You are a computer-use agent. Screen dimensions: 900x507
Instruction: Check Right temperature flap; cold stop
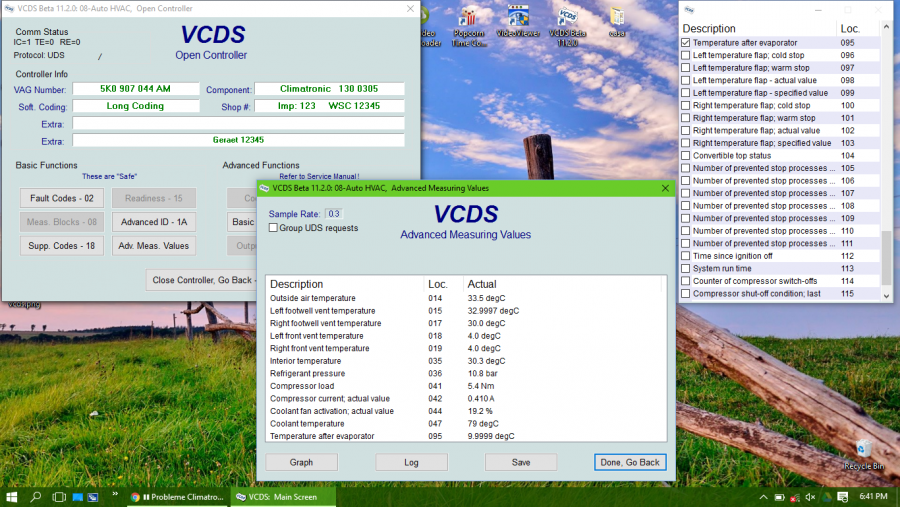[x=685, y=106]
